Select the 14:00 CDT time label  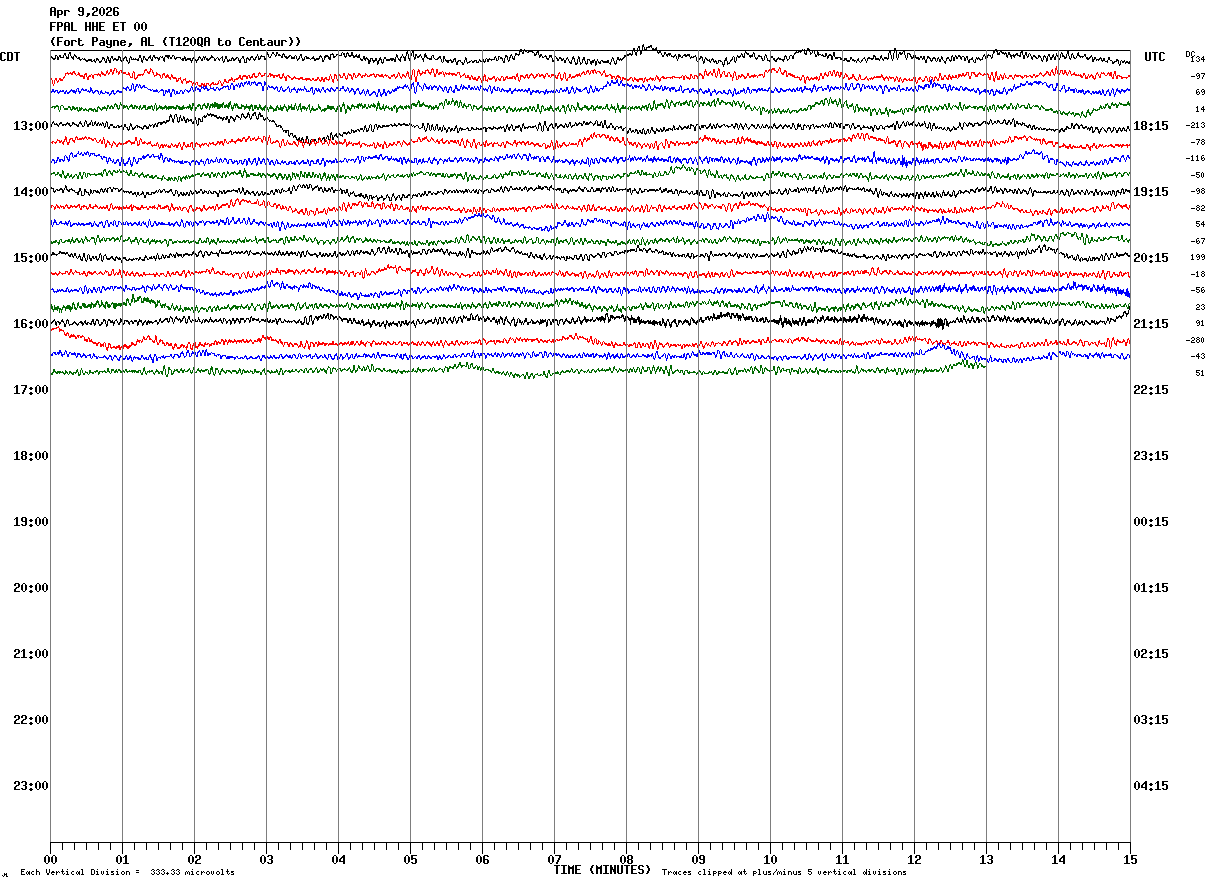click(31, 192)
